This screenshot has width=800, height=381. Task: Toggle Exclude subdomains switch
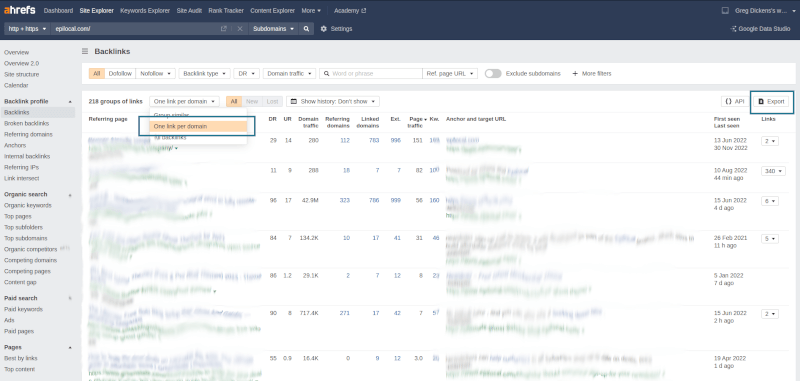[493, 73]
